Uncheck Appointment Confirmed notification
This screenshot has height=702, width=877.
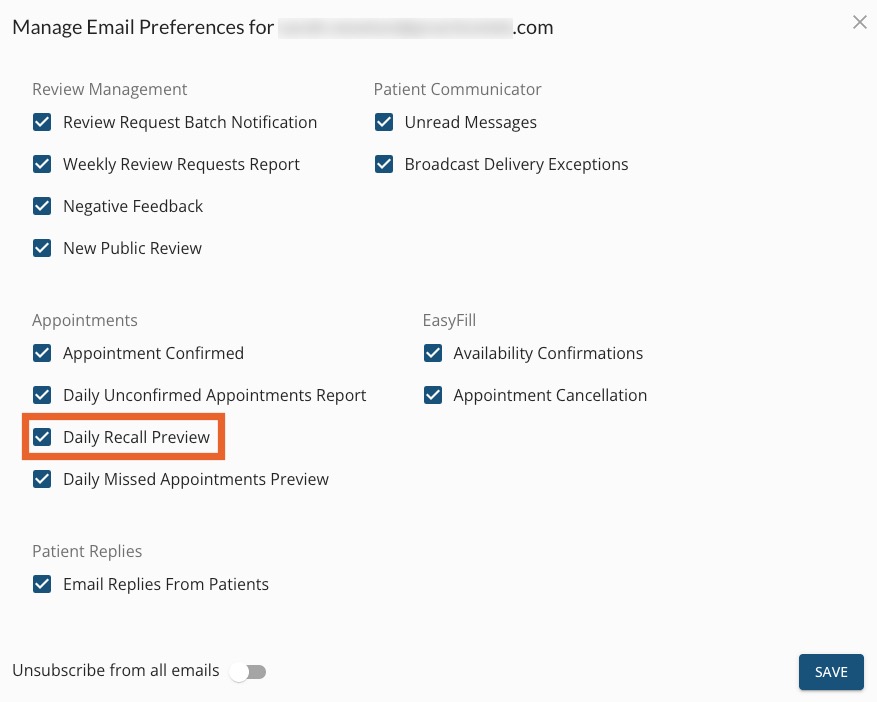coord(42,353)
